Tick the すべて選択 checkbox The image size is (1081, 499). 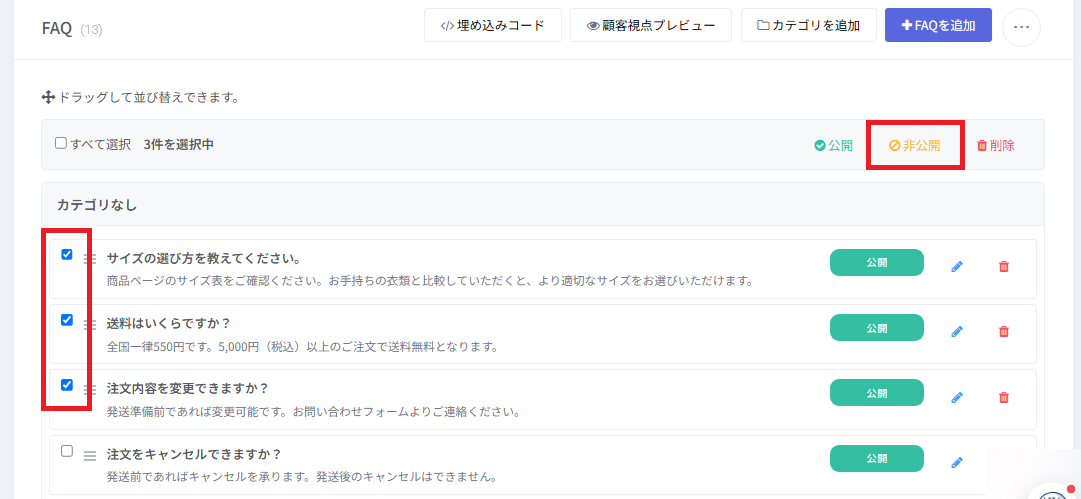point(61,144)
